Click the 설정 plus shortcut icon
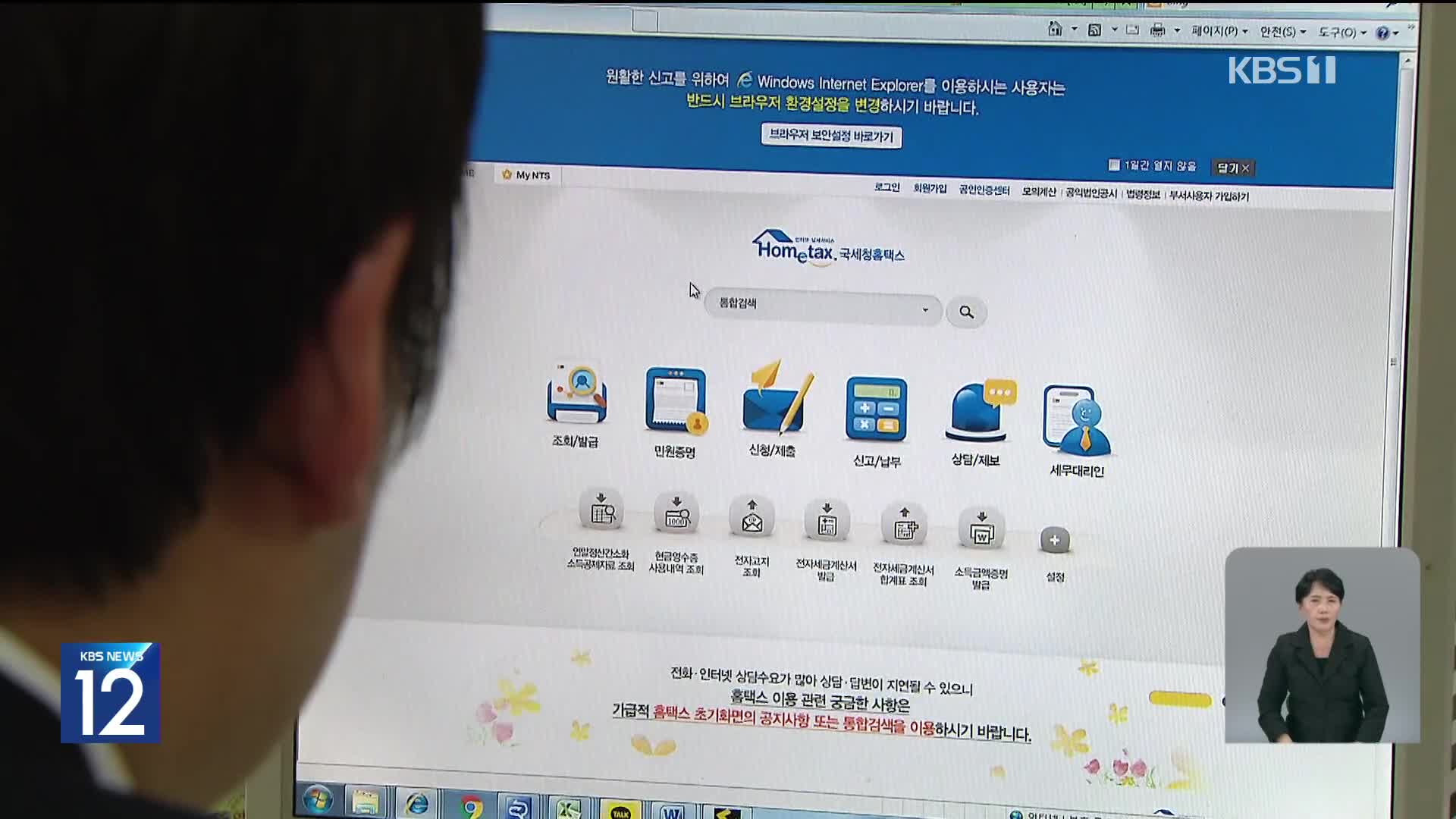Viewport: 1456px width, 819px height. point(1055,541)
